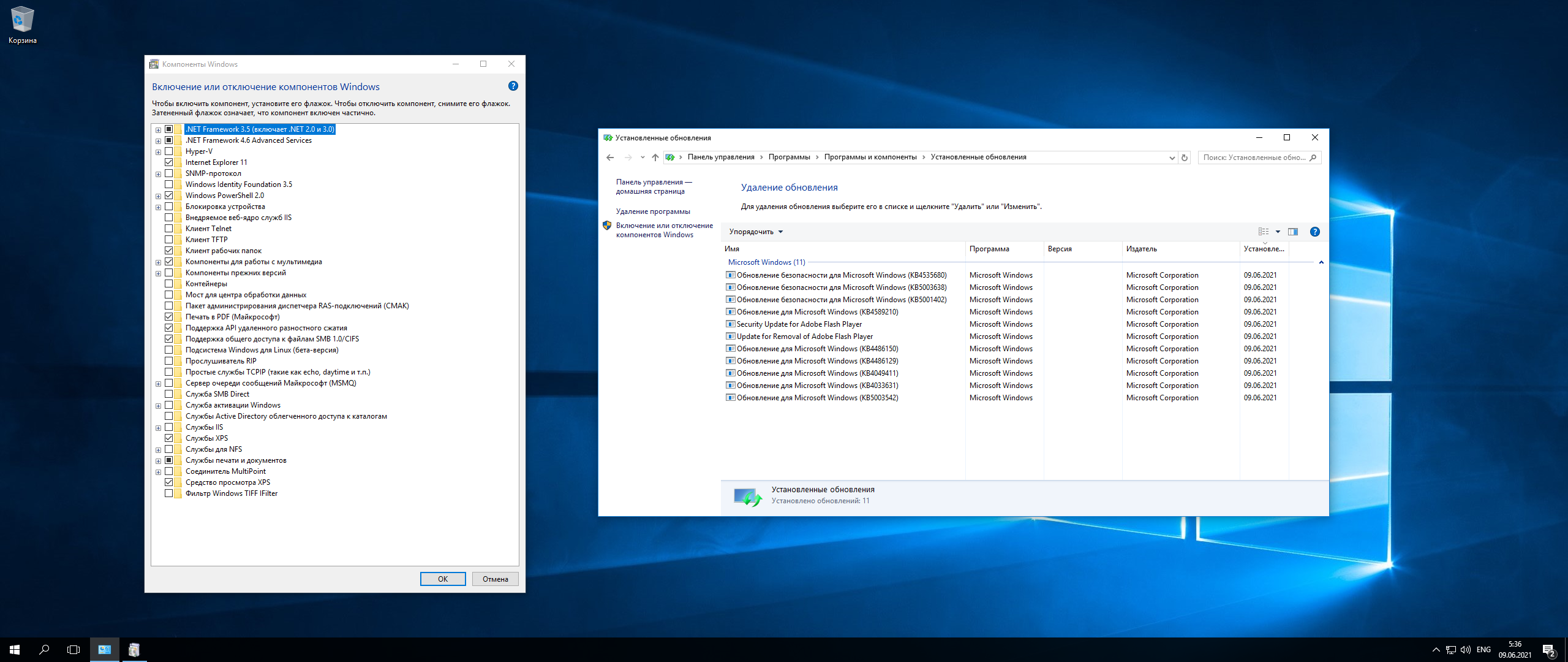
Task: Click the KB5003542 update row icon
Action: click(x=730, y=398)
